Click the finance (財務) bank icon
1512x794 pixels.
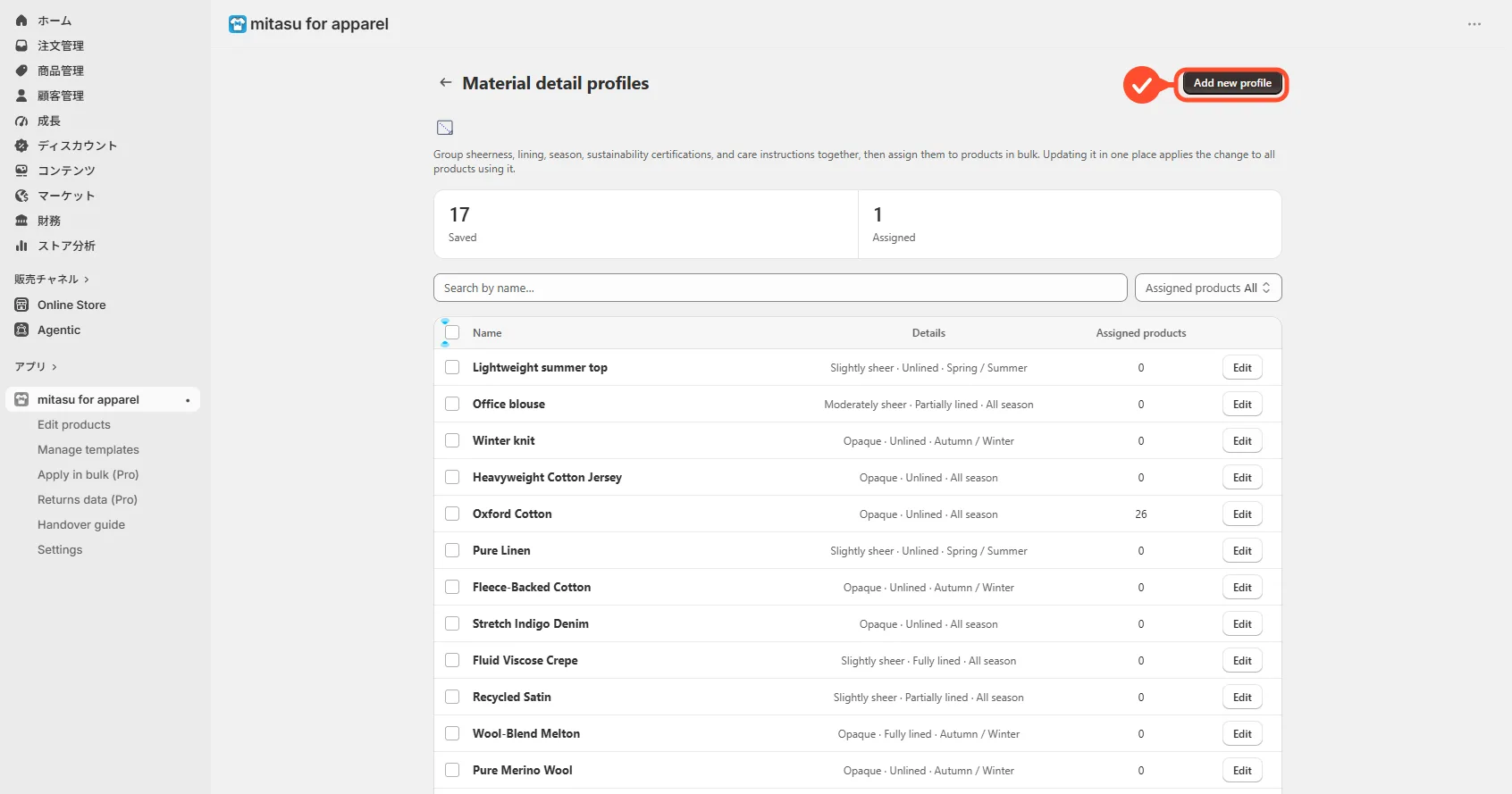point(21,221)
